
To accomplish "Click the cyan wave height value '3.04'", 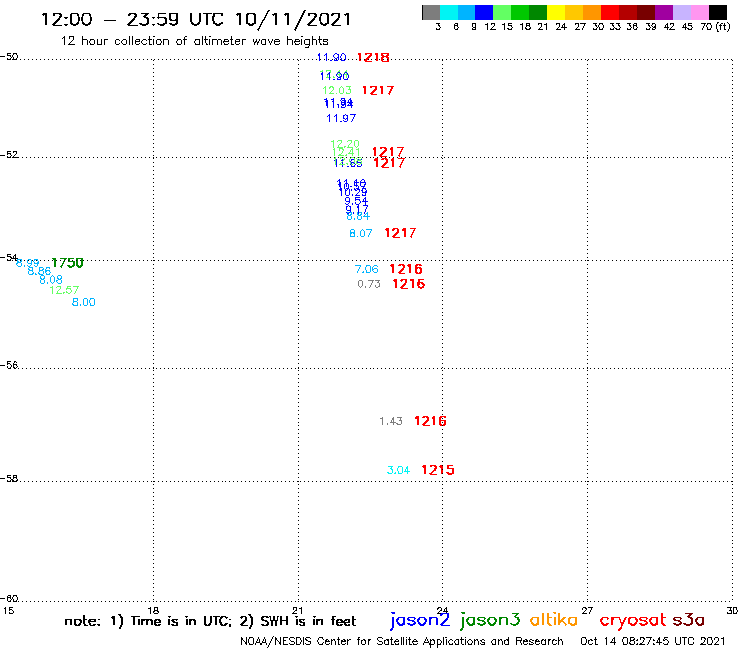I will click(398, 470).
